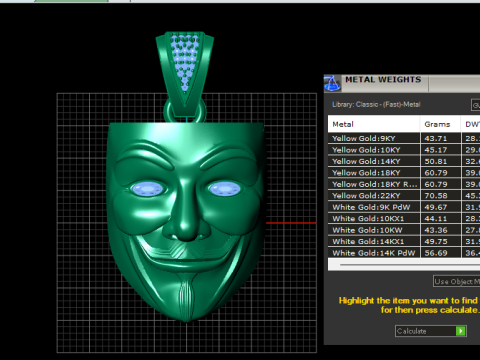Select the Yellow Gold:22KY row

click(x=404, y=196)
